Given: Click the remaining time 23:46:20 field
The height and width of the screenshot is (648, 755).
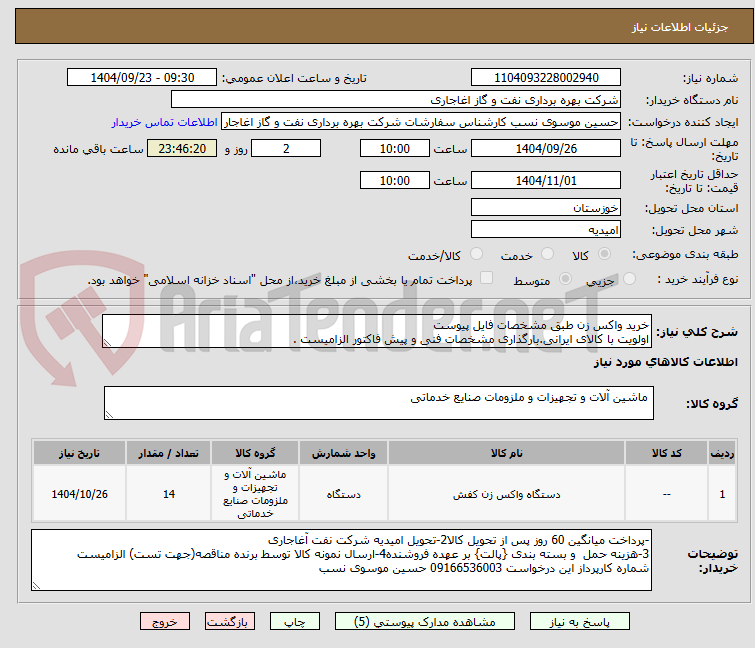Looking at the screenshot, I should pyautogui.click(x=182, y=148).
